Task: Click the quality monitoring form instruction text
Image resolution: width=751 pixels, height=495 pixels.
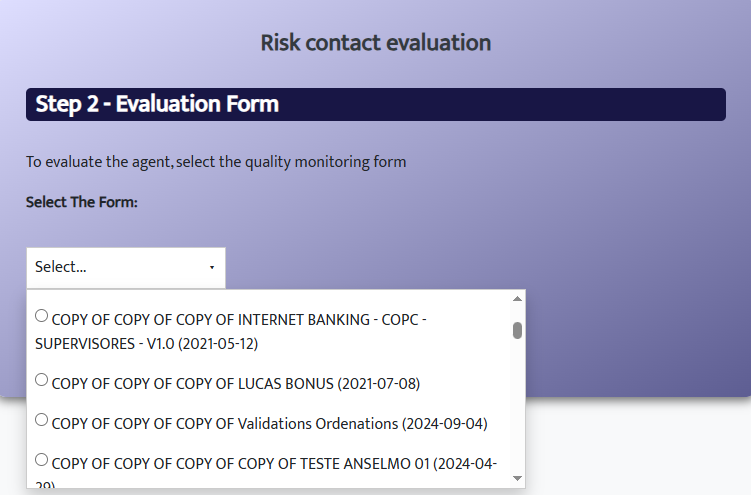Action: click(216, 161)
